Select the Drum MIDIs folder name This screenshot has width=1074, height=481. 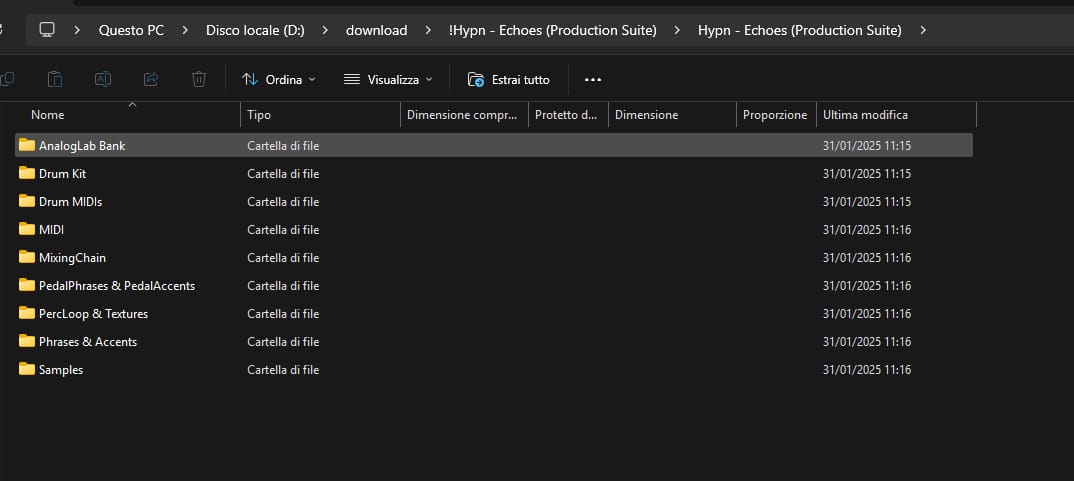(x=71, y=201)
